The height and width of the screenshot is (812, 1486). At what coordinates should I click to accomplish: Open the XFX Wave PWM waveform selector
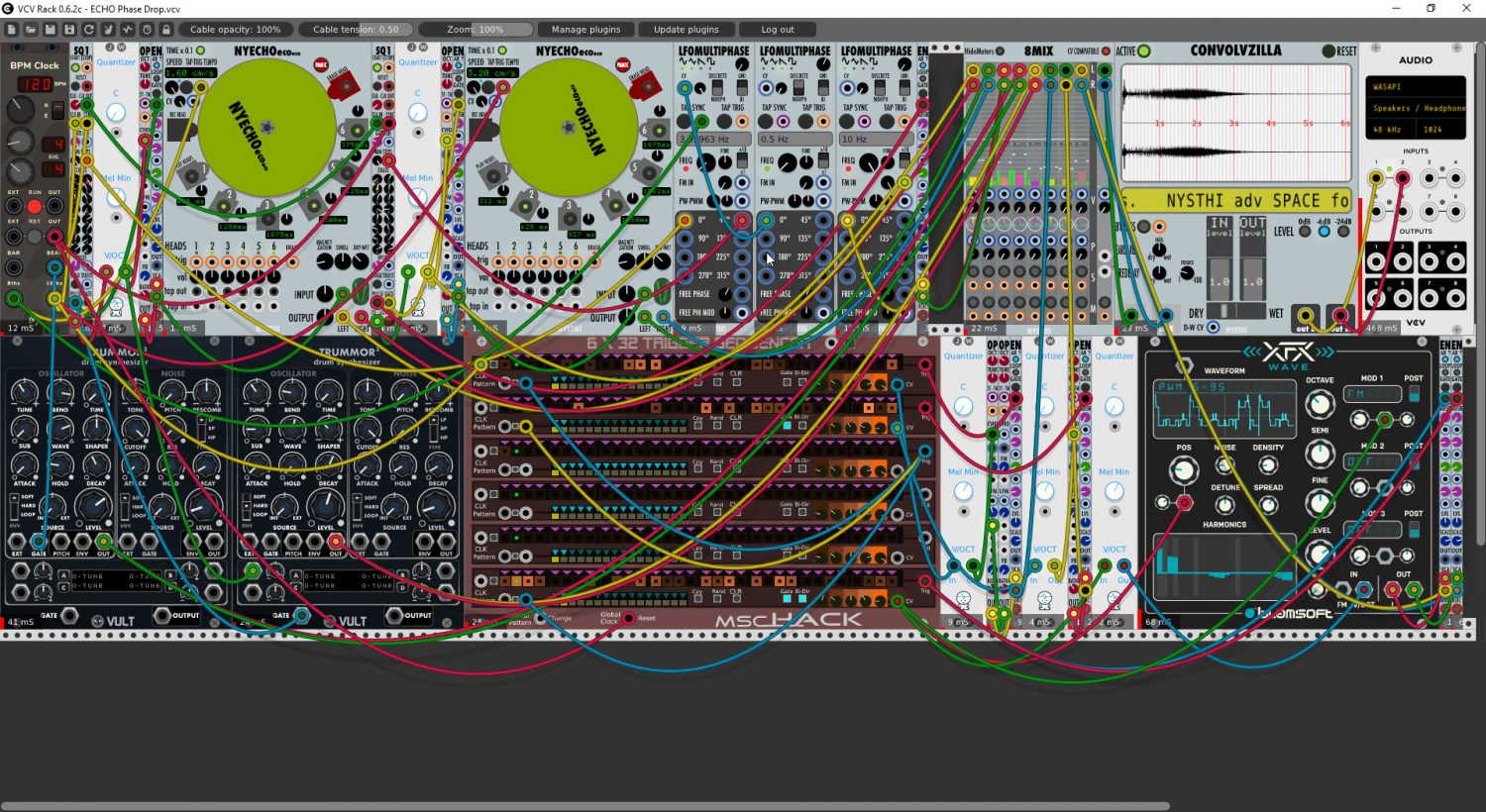point(1224,387)
